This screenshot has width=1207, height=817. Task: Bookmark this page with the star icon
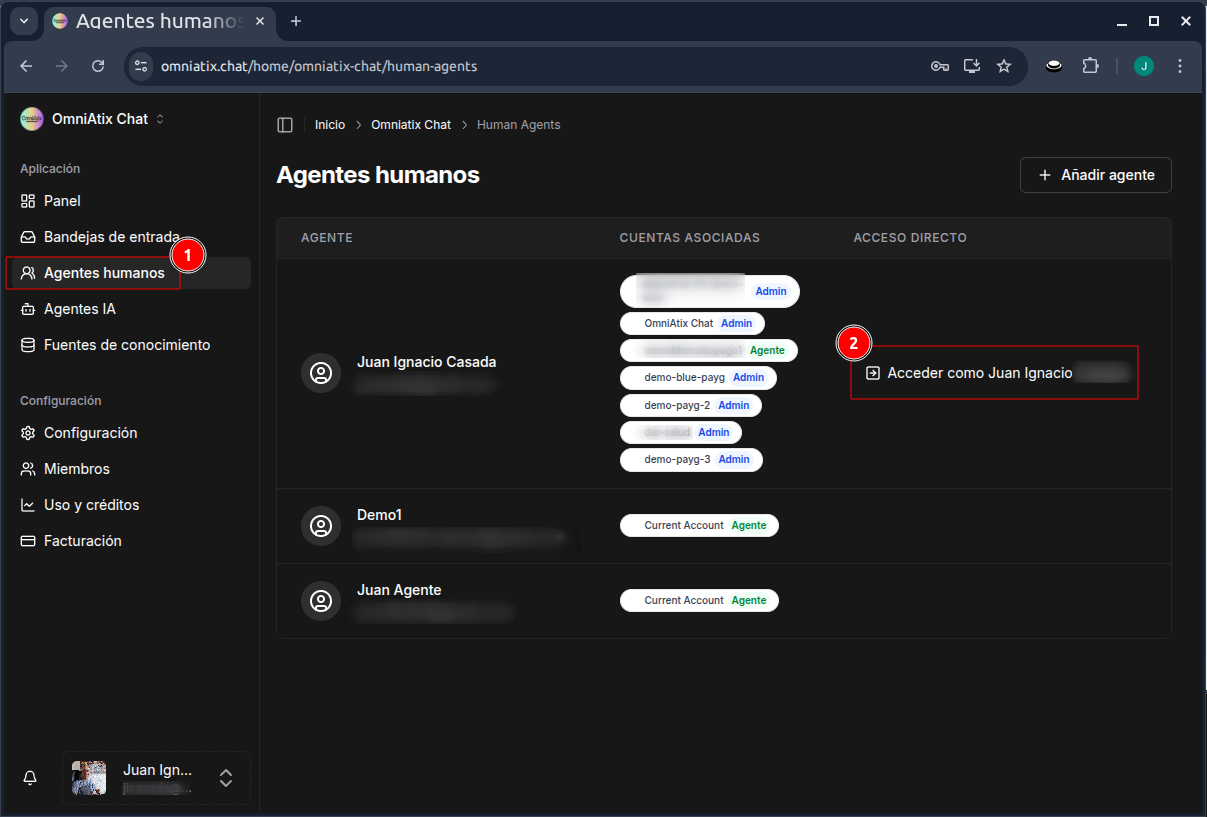tap(1004, 66)
